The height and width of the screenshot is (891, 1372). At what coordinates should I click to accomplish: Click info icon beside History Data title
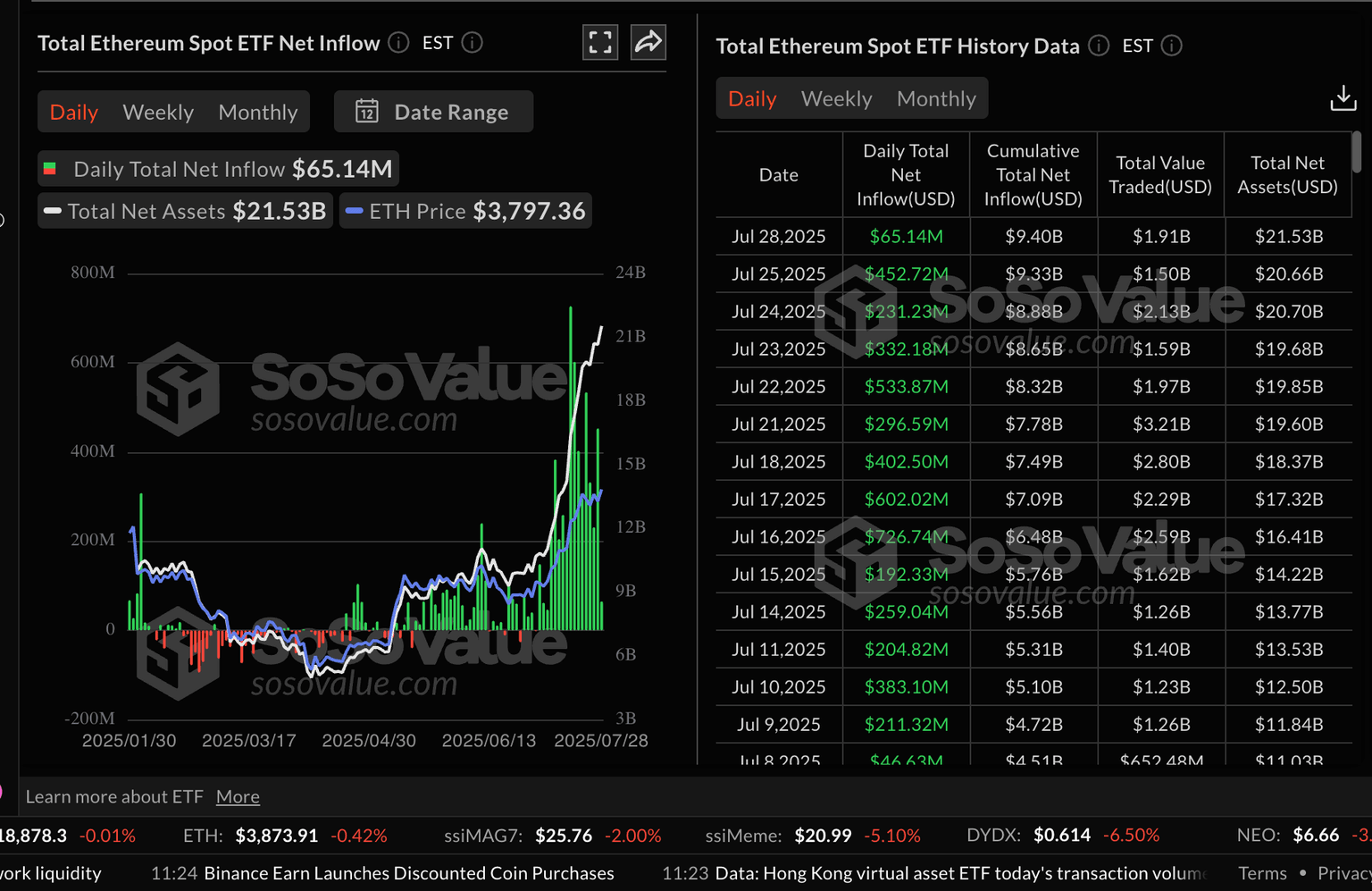pos(1100,46)
